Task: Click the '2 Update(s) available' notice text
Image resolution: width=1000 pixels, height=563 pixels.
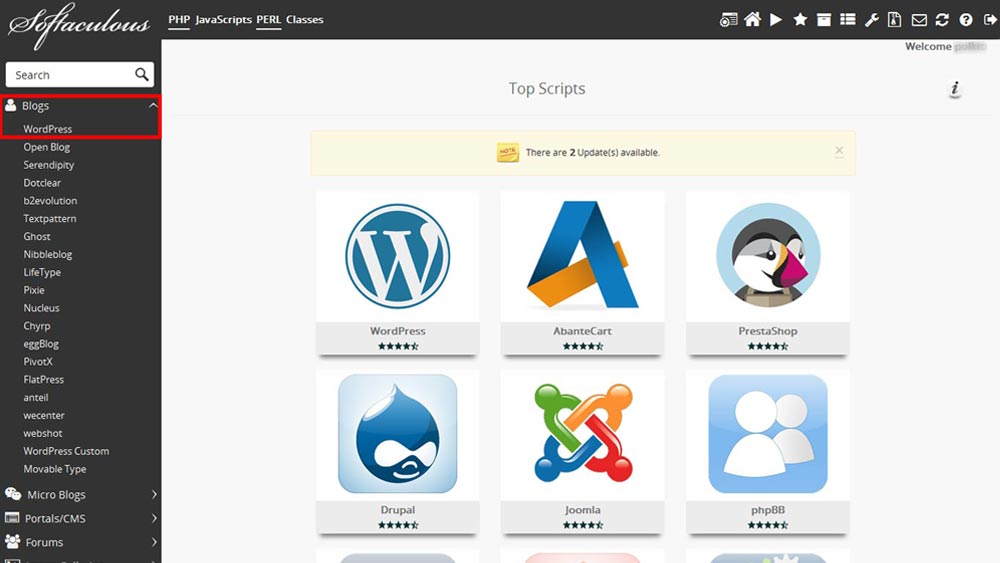Action: click(x=592, y=152)
